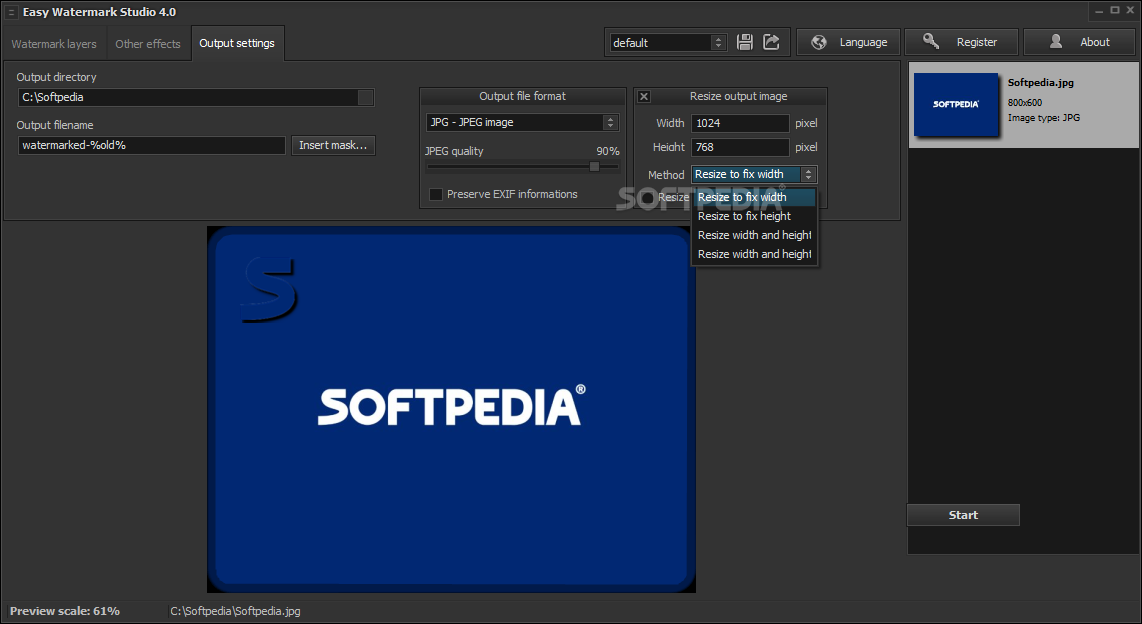Adjust the JPEG quality slider handle

[594, 167]
